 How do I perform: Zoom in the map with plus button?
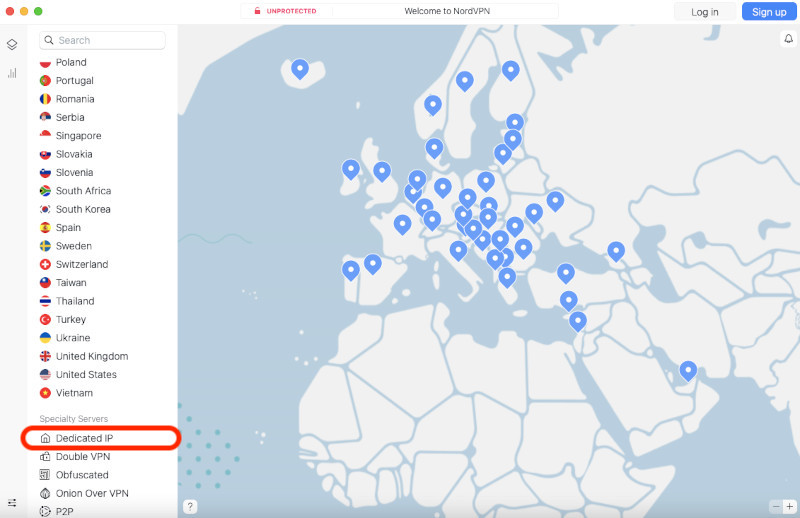790,506
